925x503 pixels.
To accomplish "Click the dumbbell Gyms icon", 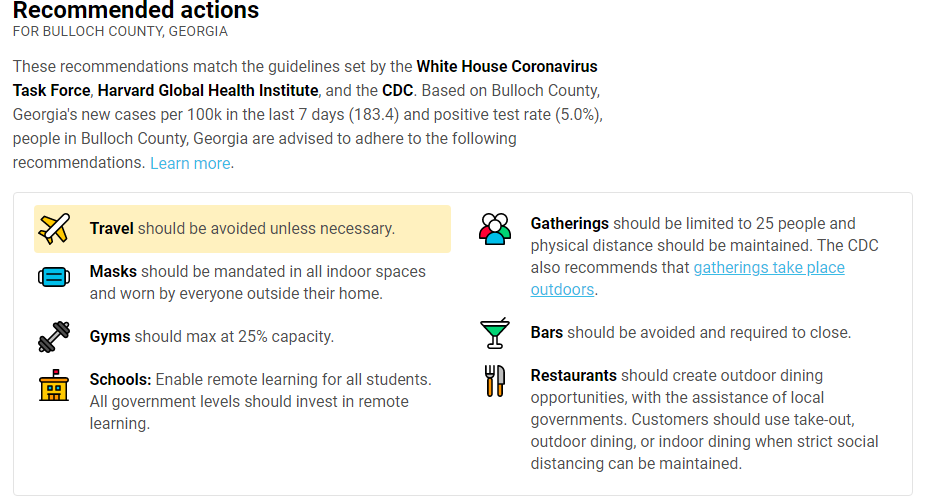I will point(54,337).
